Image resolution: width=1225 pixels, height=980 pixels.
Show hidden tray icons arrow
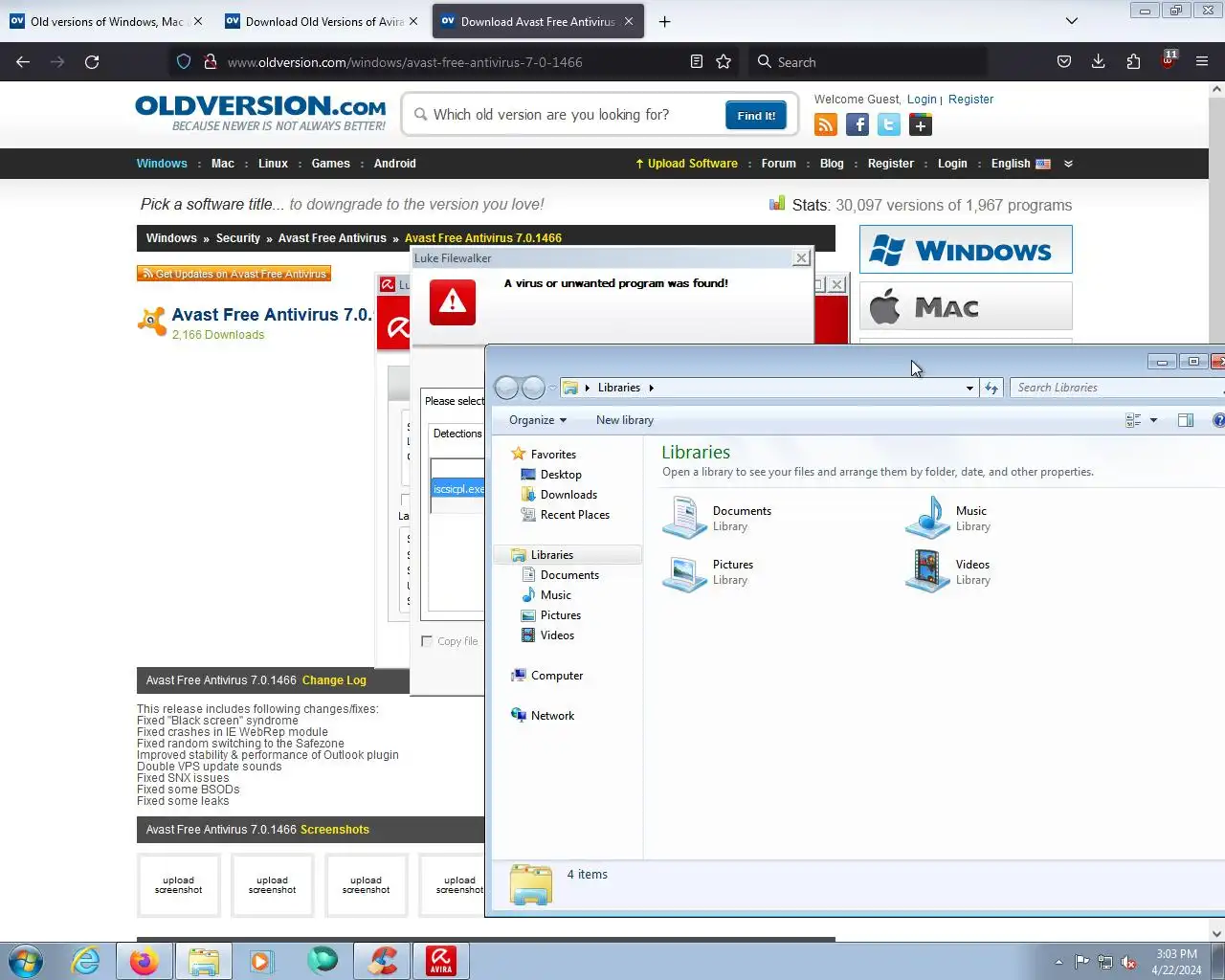pyautogui.click(x=1058, y=962)
